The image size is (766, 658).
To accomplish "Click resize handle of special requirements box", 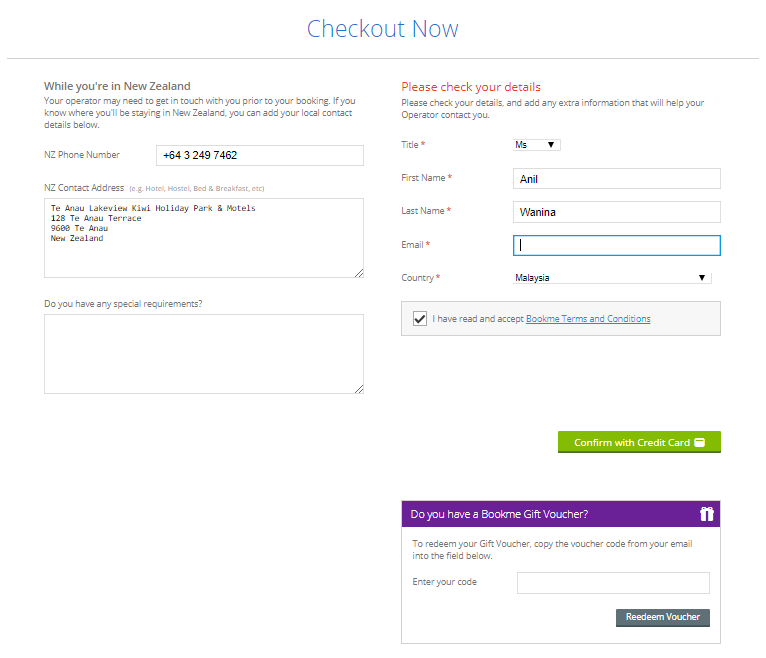I will [359, 389].
